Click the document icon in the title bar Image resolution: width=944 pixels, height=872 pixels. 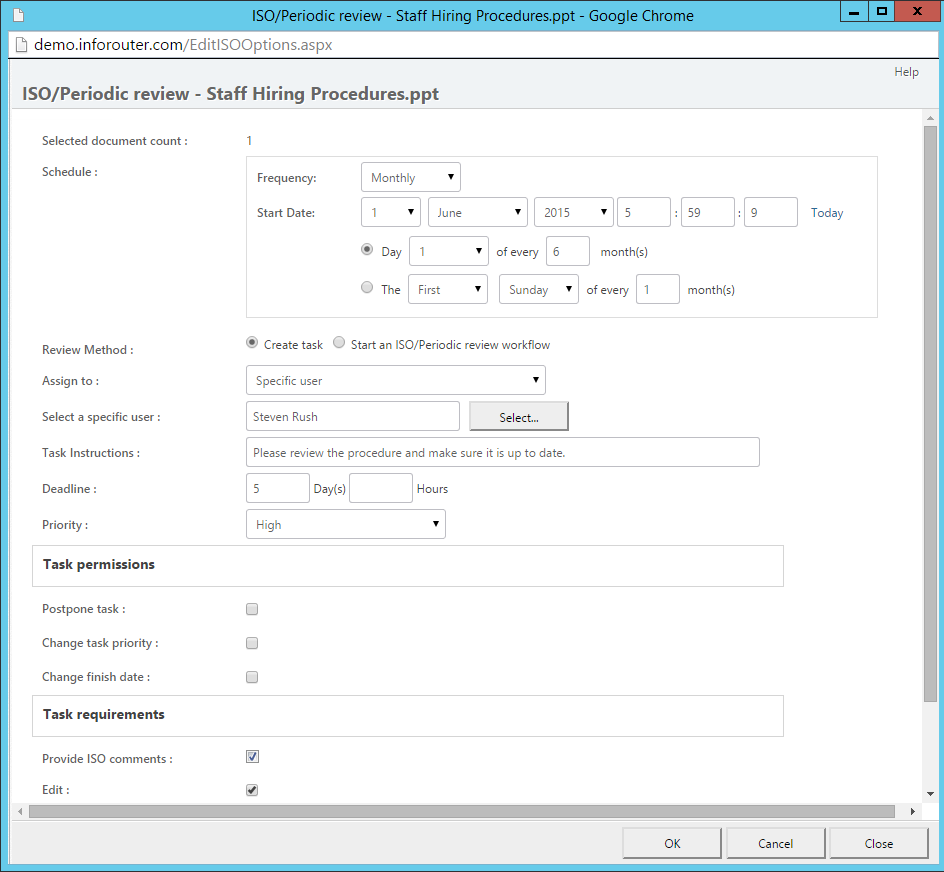(19, 15)
